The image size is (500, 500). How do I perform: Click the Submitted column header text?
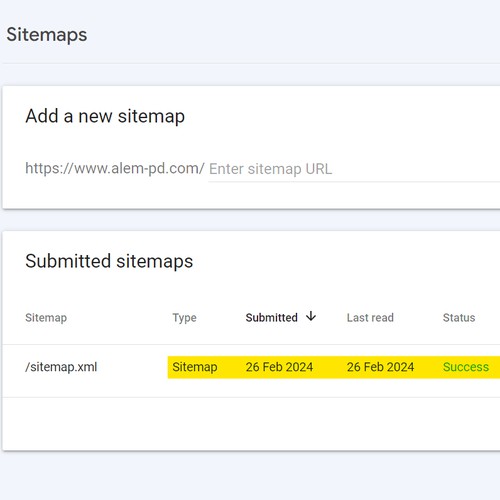coord(271,318)
